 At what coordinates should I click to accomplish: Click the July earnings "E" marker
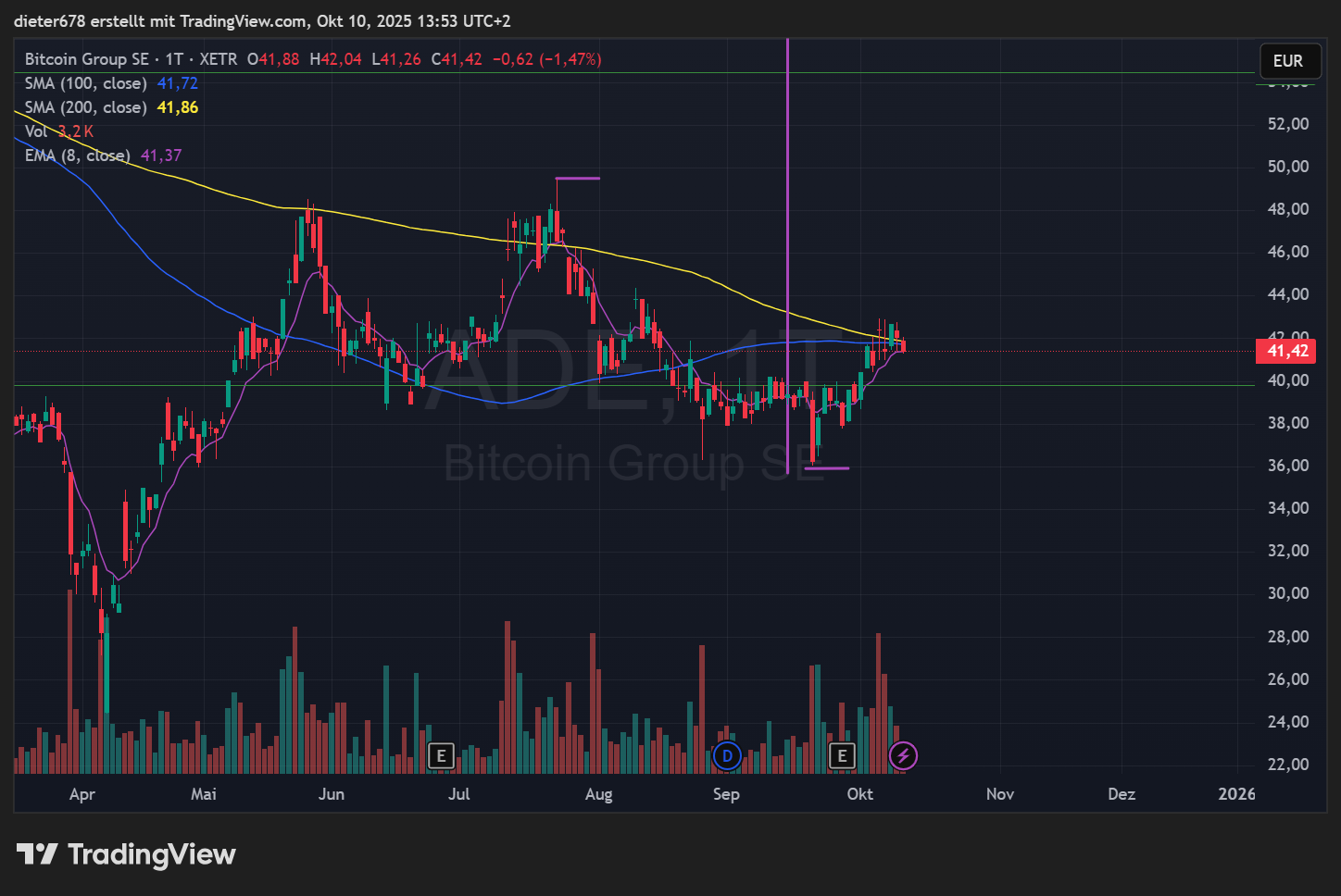click(442, 755)
